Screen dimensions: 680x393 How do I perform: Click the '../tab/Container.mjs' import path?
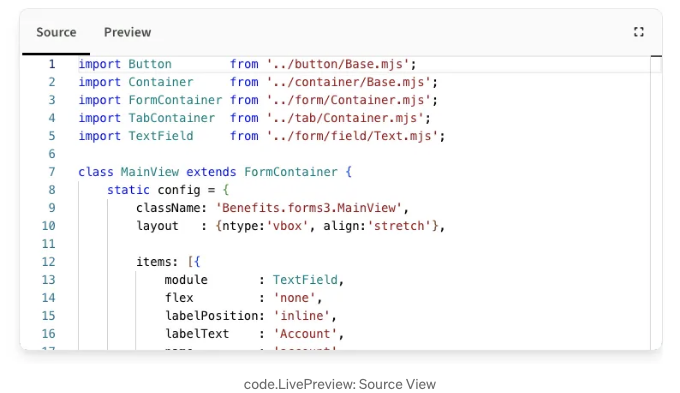(x=345, y=118)
